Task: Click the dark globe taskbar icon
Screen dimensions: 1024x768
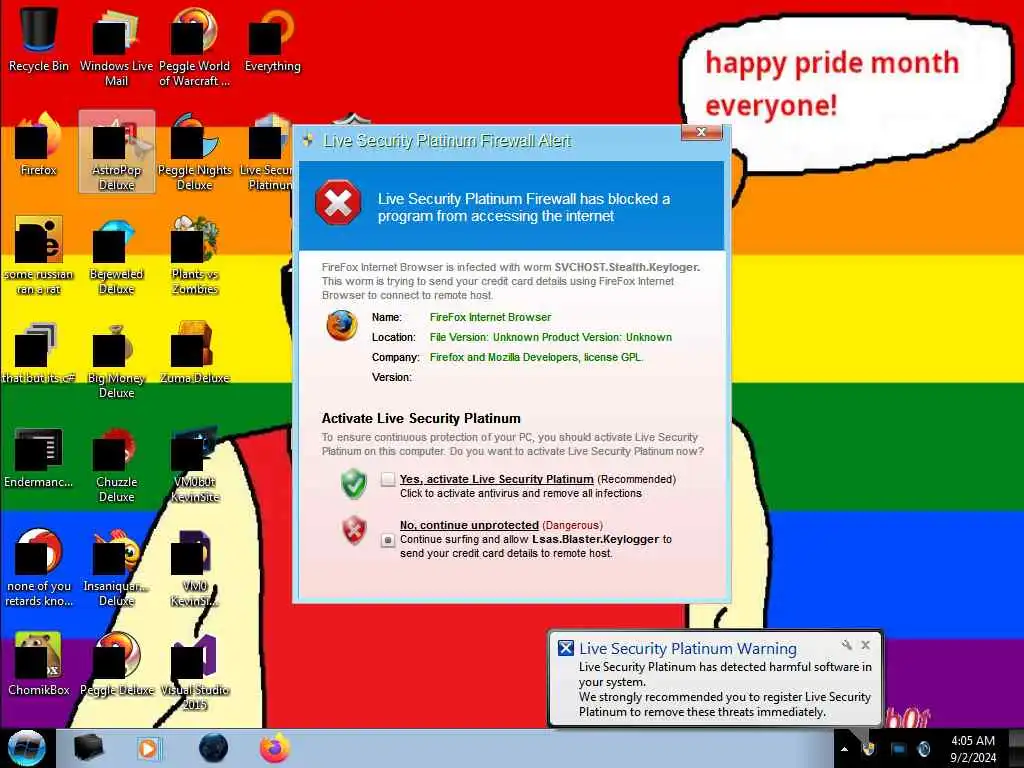Action: coord(214,748)
